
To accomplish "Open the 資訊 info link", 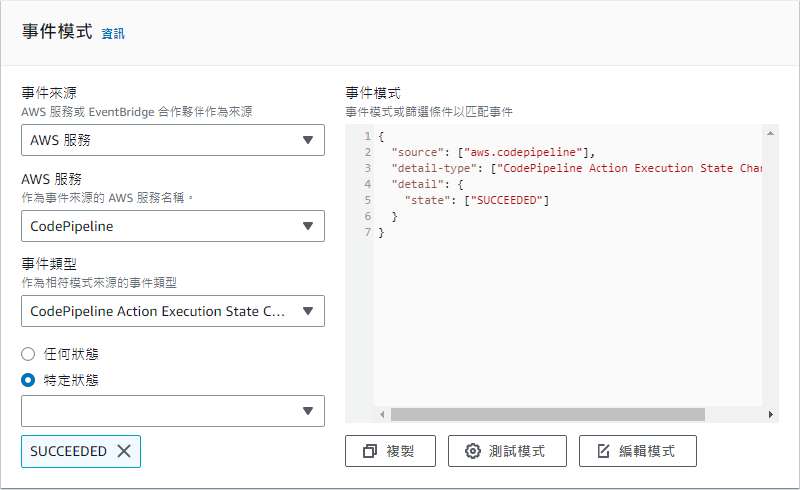I will click(x=113, y=34).
